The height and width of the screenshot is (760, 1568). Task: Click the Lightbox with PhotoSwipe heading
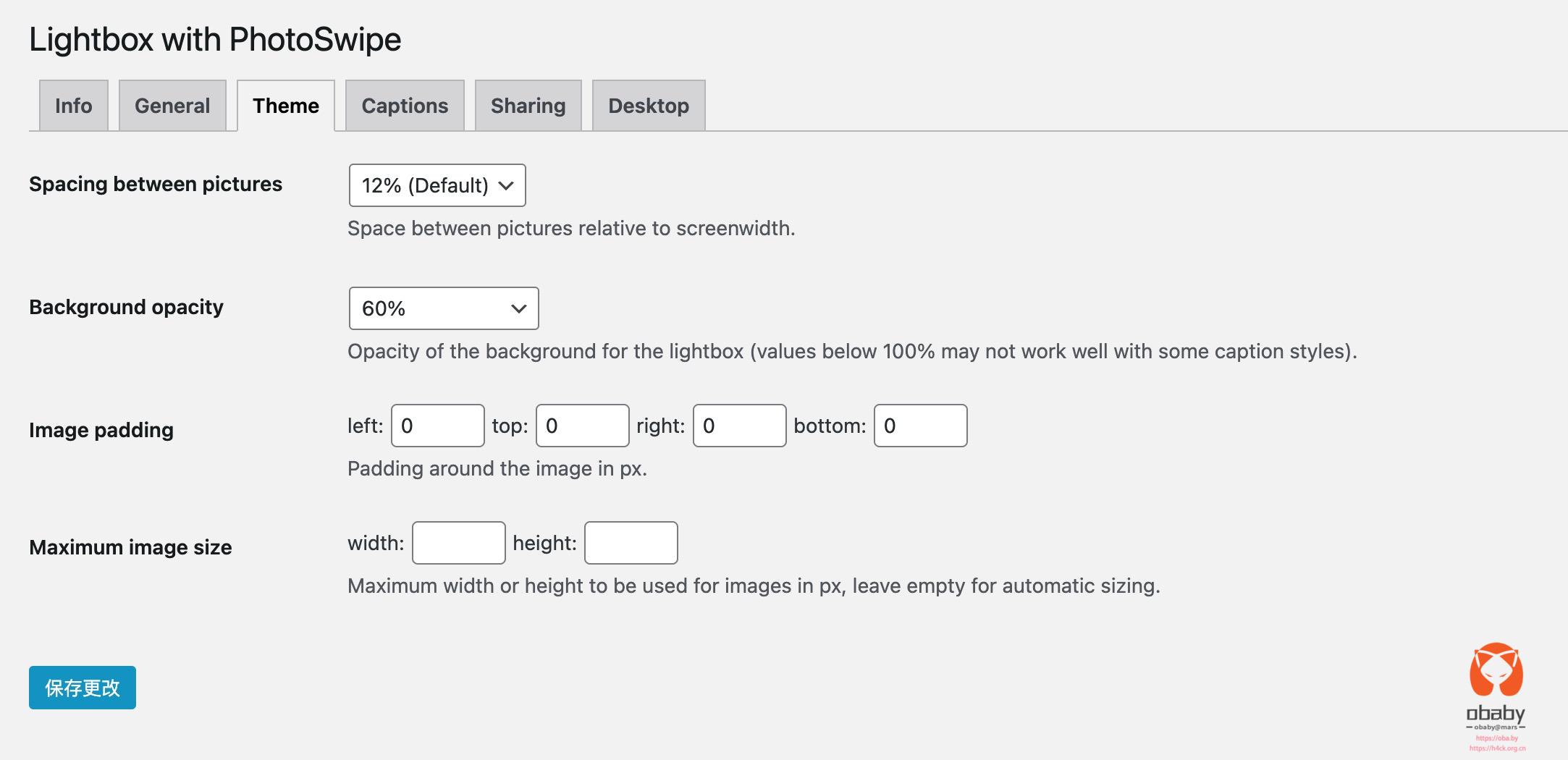215,39
